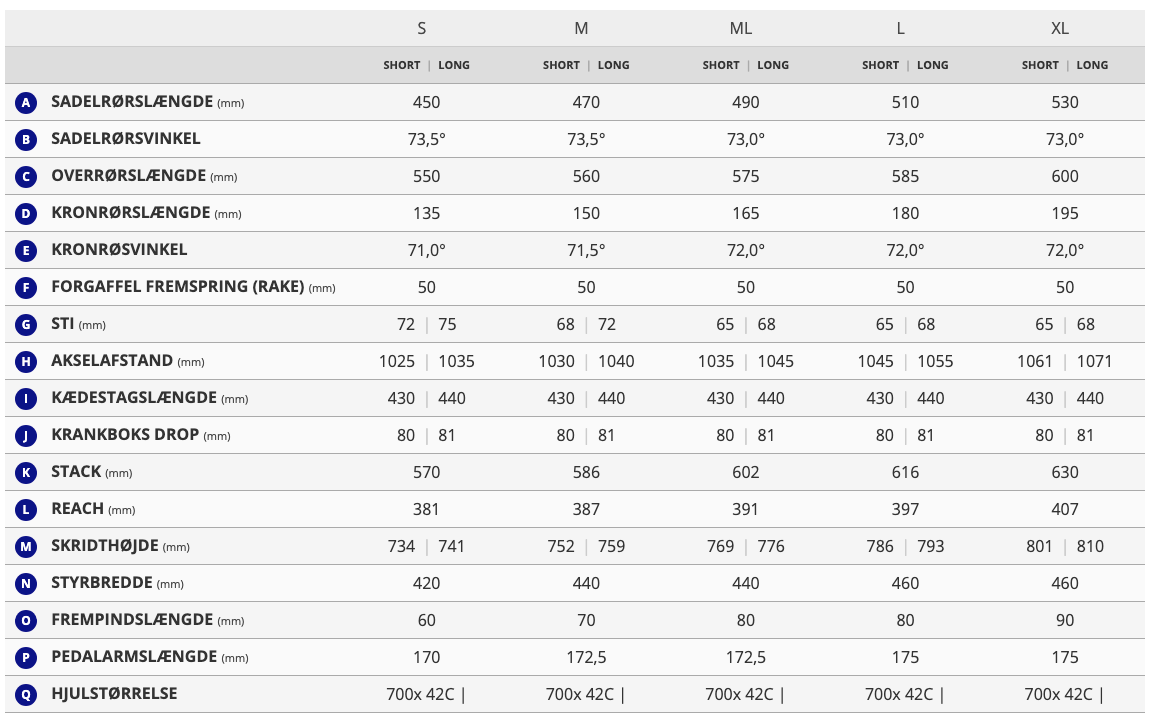Select the XL size column header

point(1059,28)
